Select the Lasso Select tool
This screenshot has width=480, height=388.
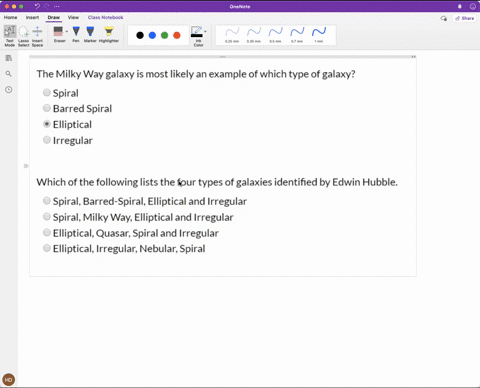pyautogui.click(x=23, y=36)
